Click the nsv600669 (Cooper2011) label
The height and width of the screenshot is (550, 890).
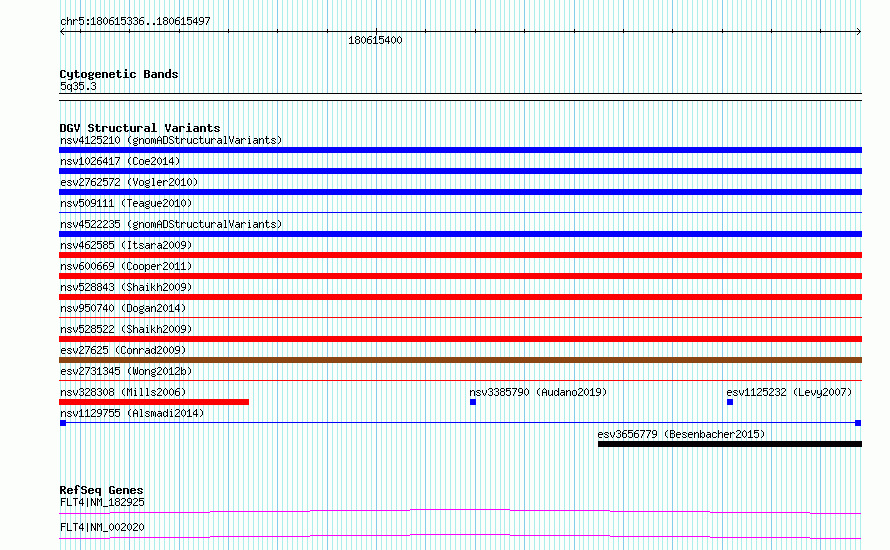pyautogui.click(x=126, y=266)
